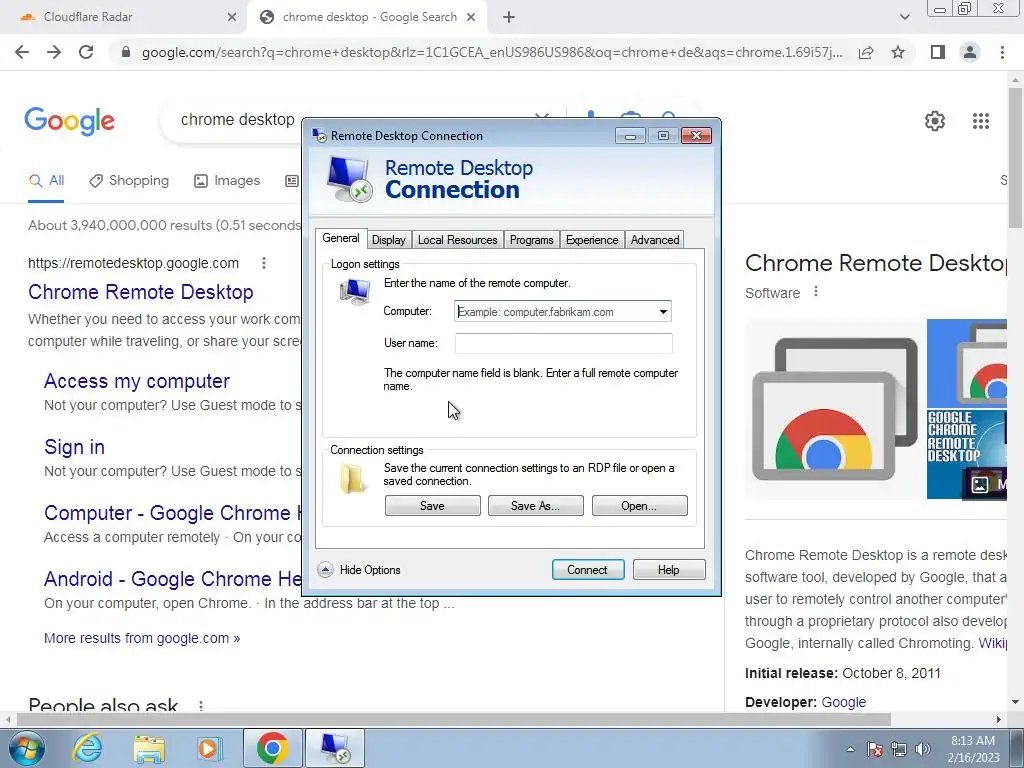Open Chrome Remote Desktop search result
The height and width of the screenshot is (768, 1024).
pyautogui.click(x=140, y=292)
